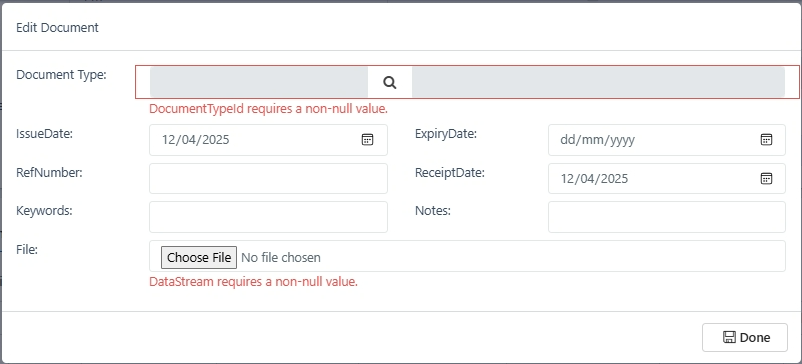802x364 pixels.
Task: Click into the Notes input field
Action: click(666, 217)
